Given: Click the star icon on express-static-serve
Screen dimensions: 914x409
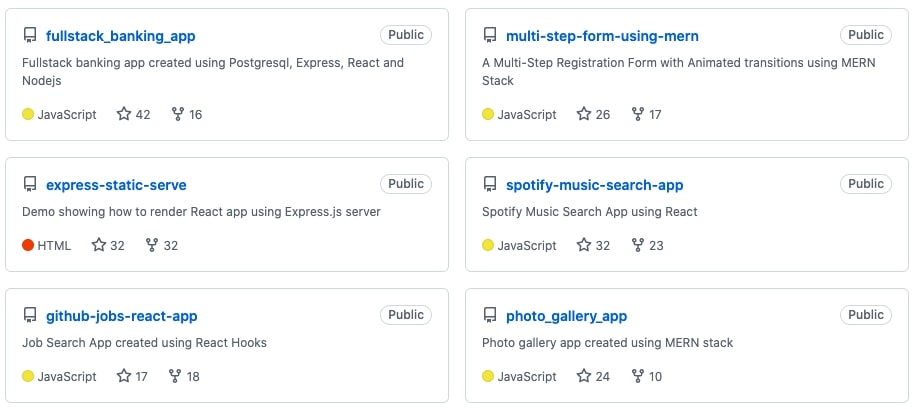Looking at the screenshot, I should [x=99, y=245].
